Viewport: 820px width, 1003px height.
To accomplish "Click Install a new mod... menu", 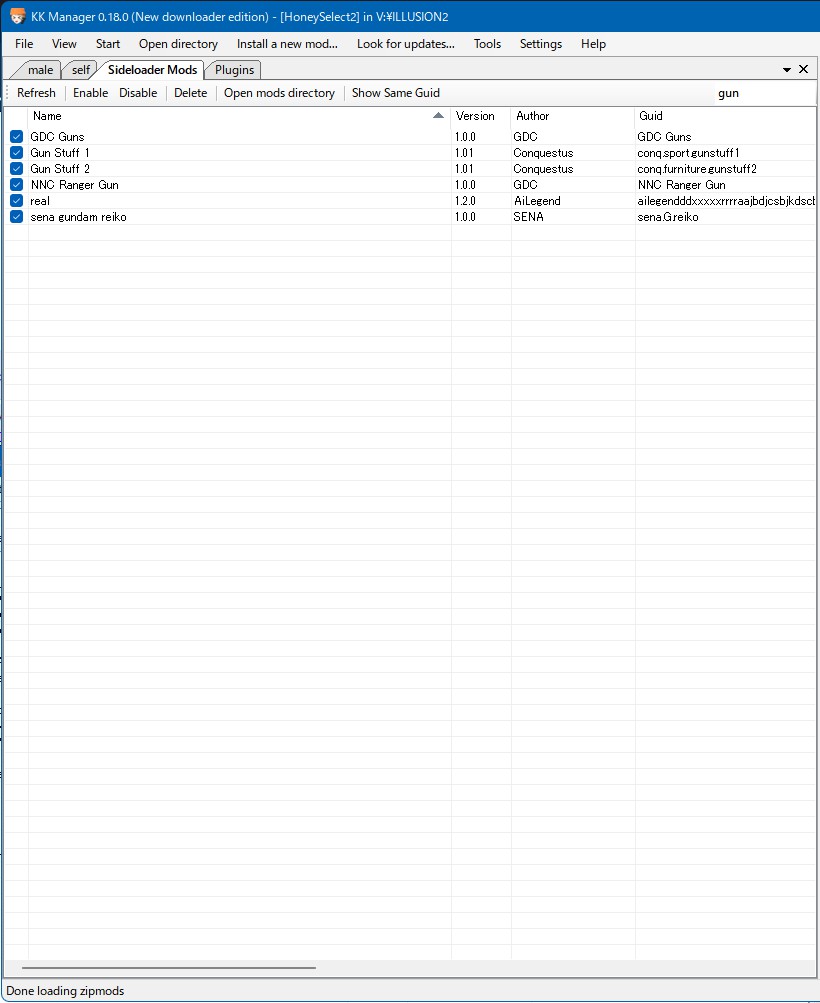I will click(287, 43).
